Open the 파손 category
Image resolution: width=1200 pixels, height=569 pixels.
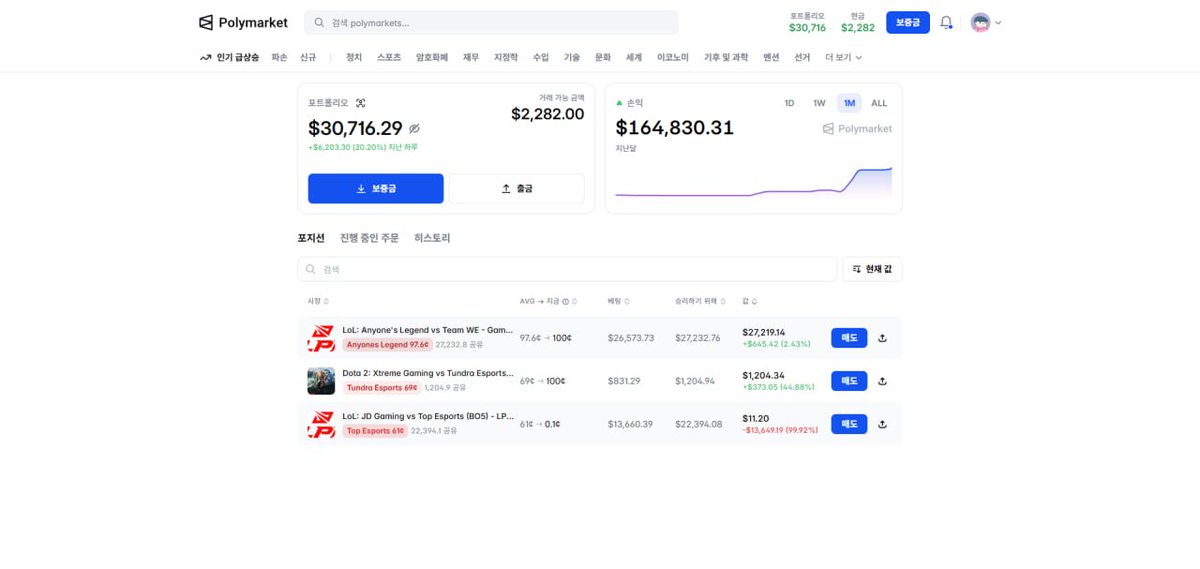[x=279, y=58]
